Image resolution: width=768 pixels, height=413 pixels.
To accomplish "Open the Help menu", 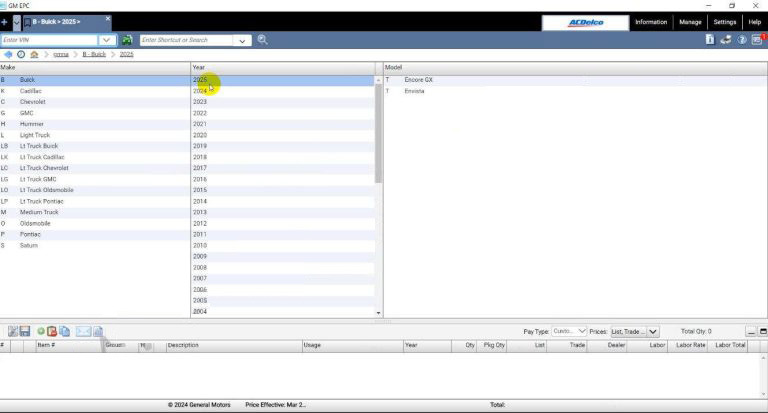I will click(x=755, y=22).
